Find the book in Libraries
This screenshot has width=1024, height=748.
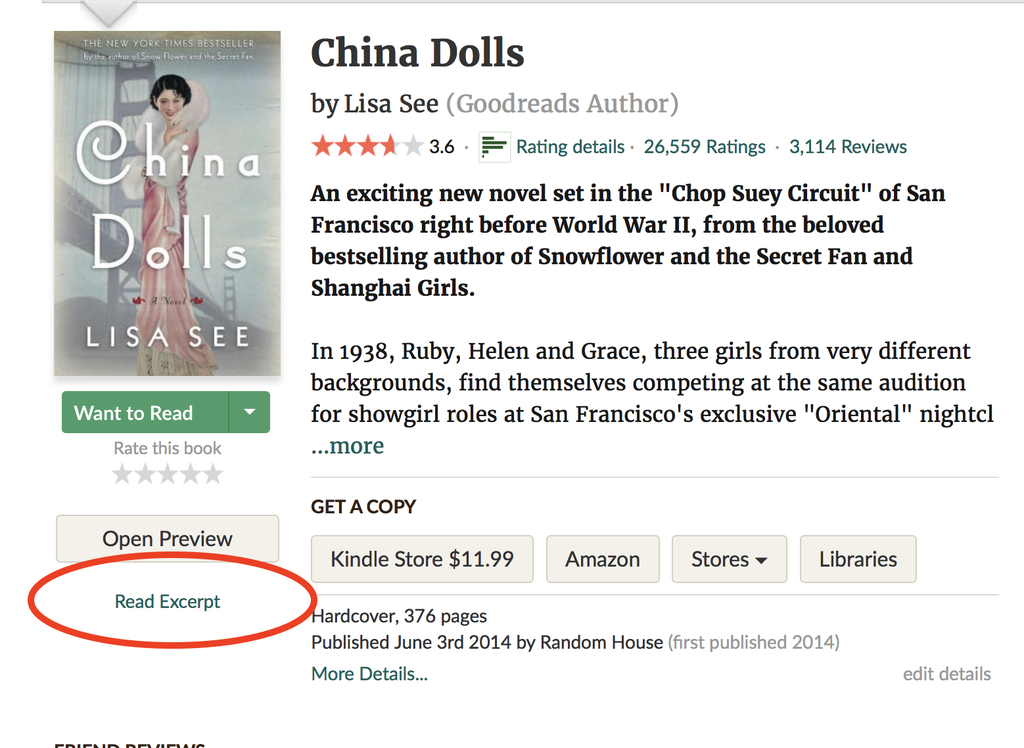[858, 559]
